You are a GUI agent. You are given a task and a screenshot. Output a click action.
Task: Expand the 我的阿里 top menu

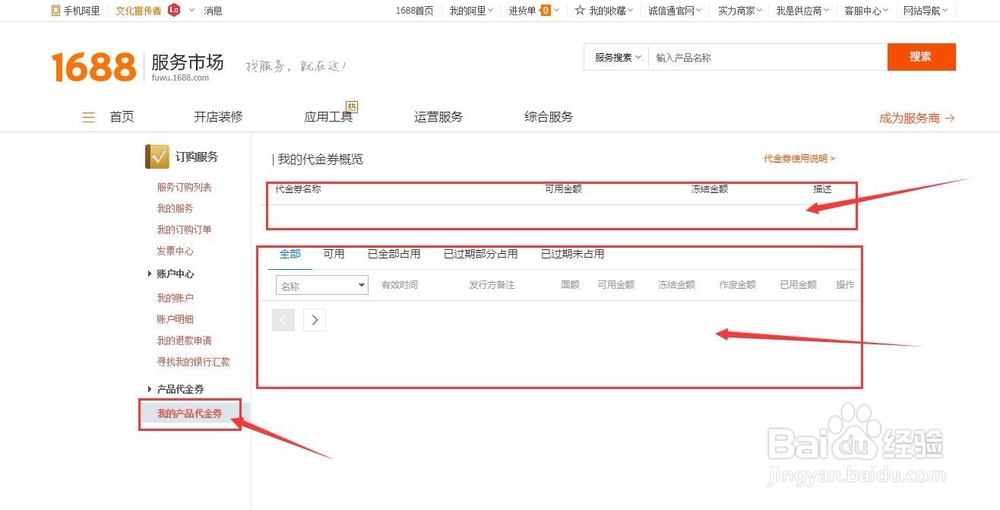(x=472, y=10)
